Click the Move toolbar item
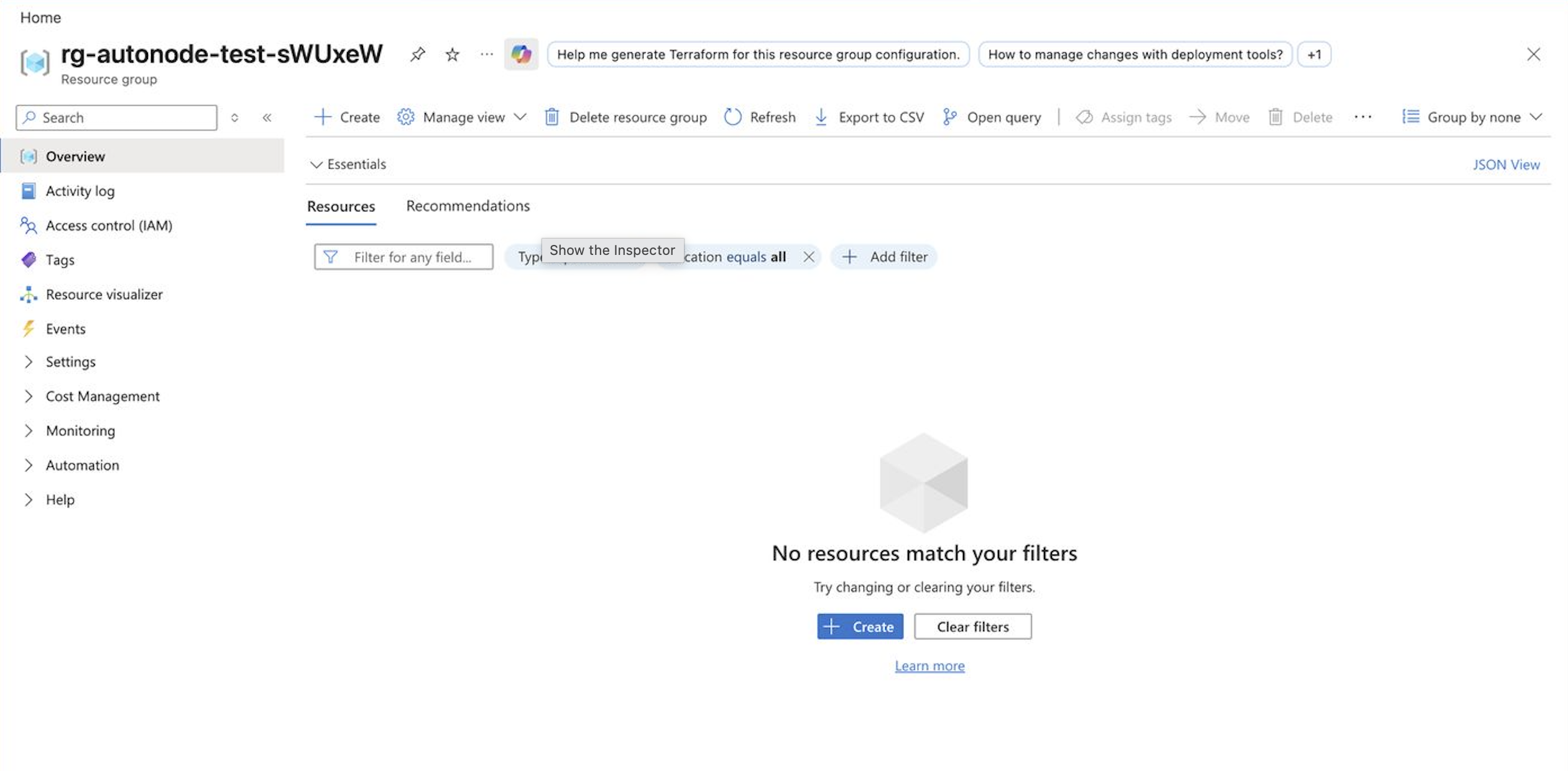Image resolution: width=1568 pixels, height=771 pixels. tap(1219, 117)
